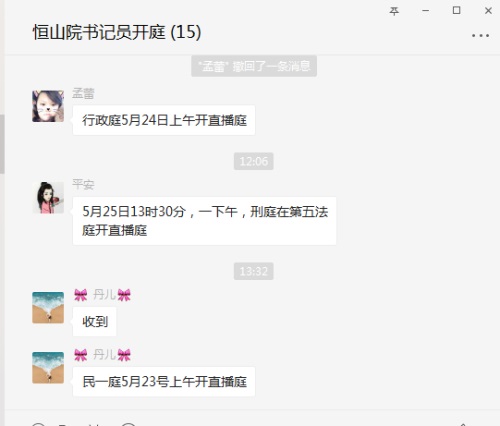Click 平安's cartoon girl avatar
The image size is (500, 426).
click(x=48, y=198)
